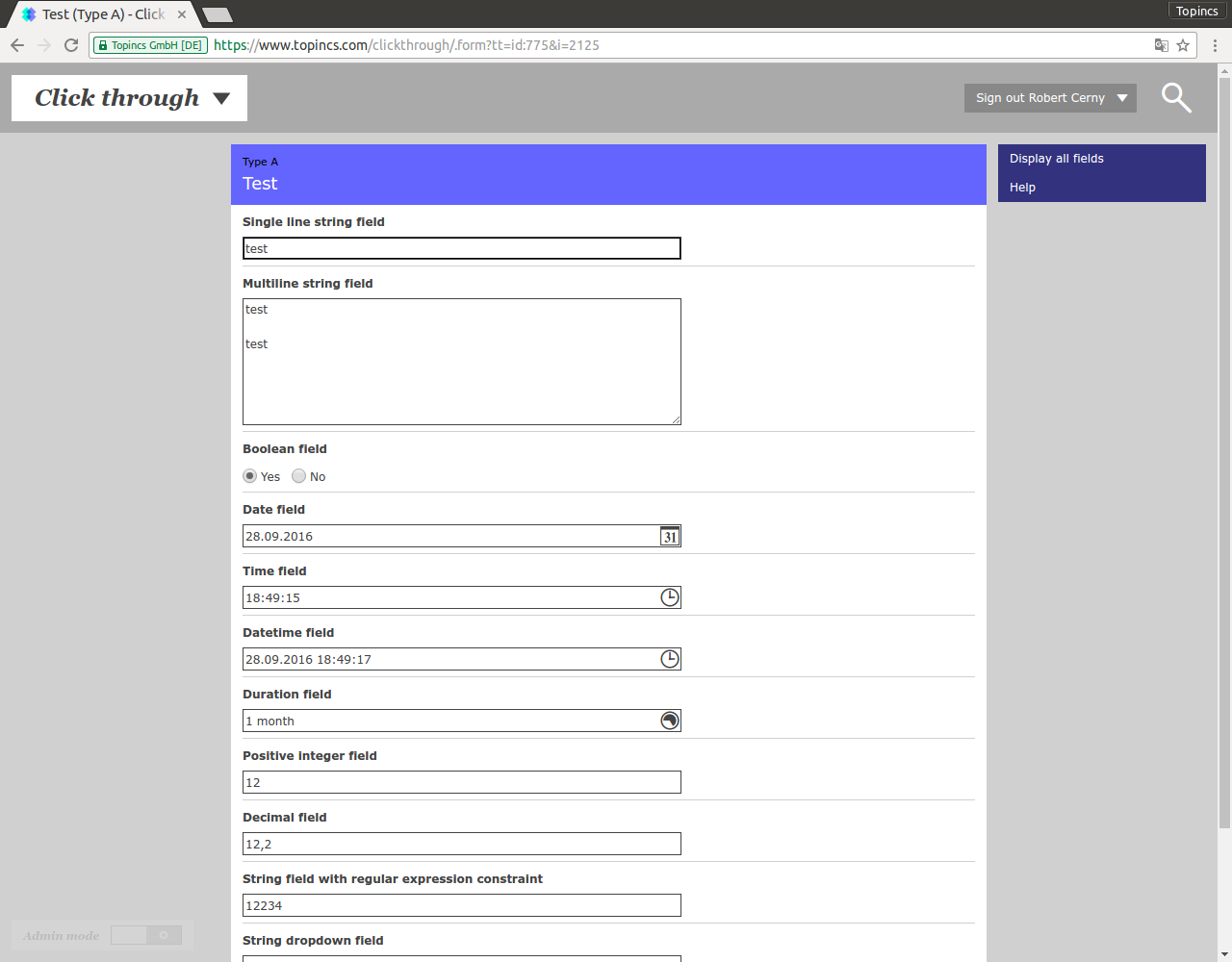This screenshot has height=962, width=1232.
Task: Click the browser back arrow button
Action: (x=17, y=45)
